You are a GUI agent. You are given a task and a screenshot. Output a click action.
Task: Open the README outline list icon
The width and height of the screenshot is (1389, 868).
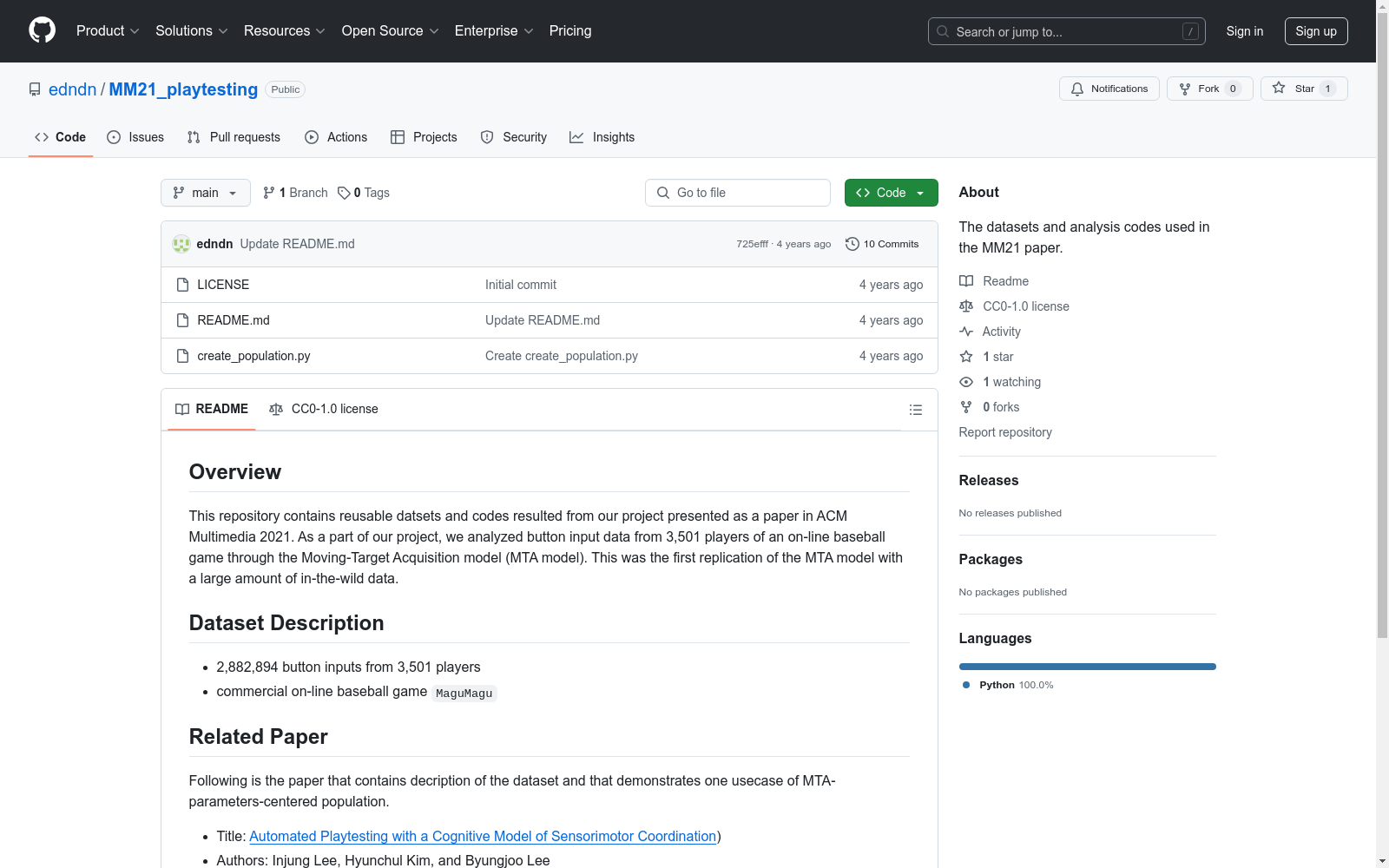coord(916,410)
